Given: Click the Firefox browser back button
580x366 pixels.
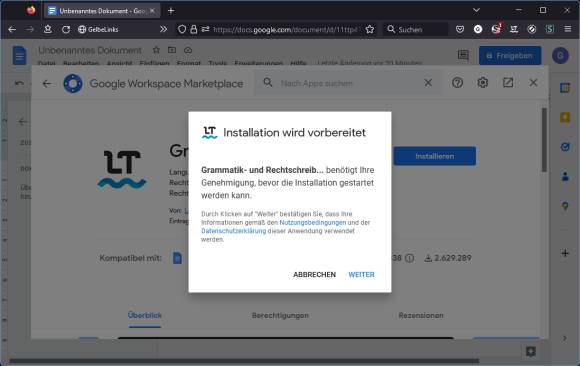Looking at the screenshot, I should click(x=12, y=29).
